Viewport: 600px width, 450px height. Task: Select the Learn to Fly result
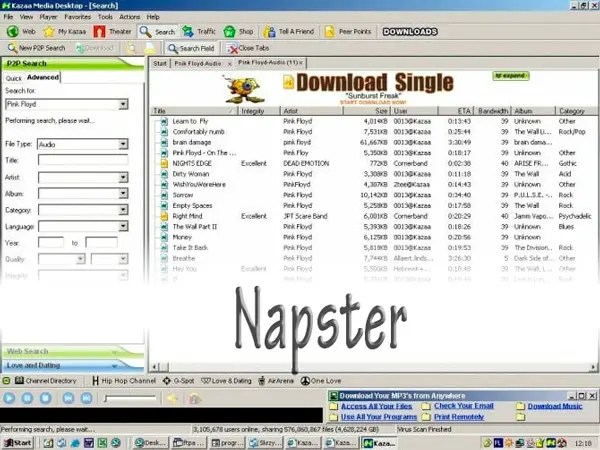[190, 121]
